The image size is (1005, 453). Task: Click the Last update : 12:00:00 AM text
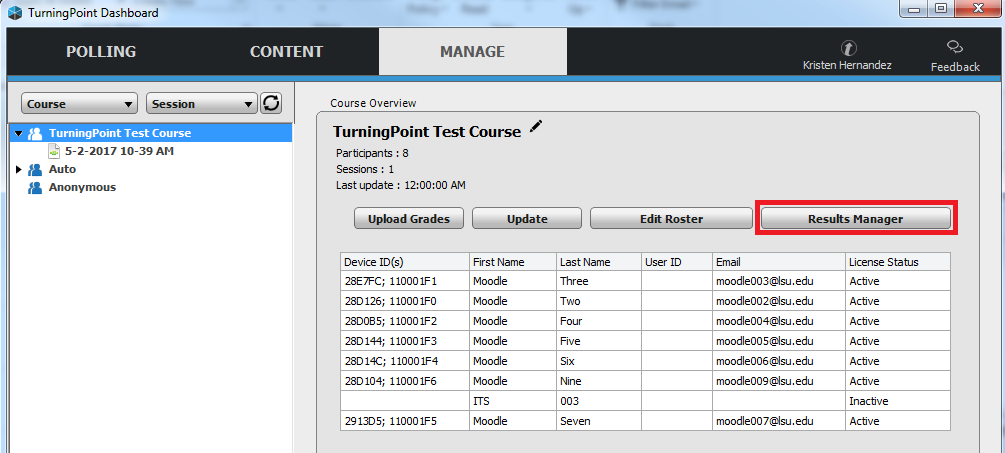[401, 186]
